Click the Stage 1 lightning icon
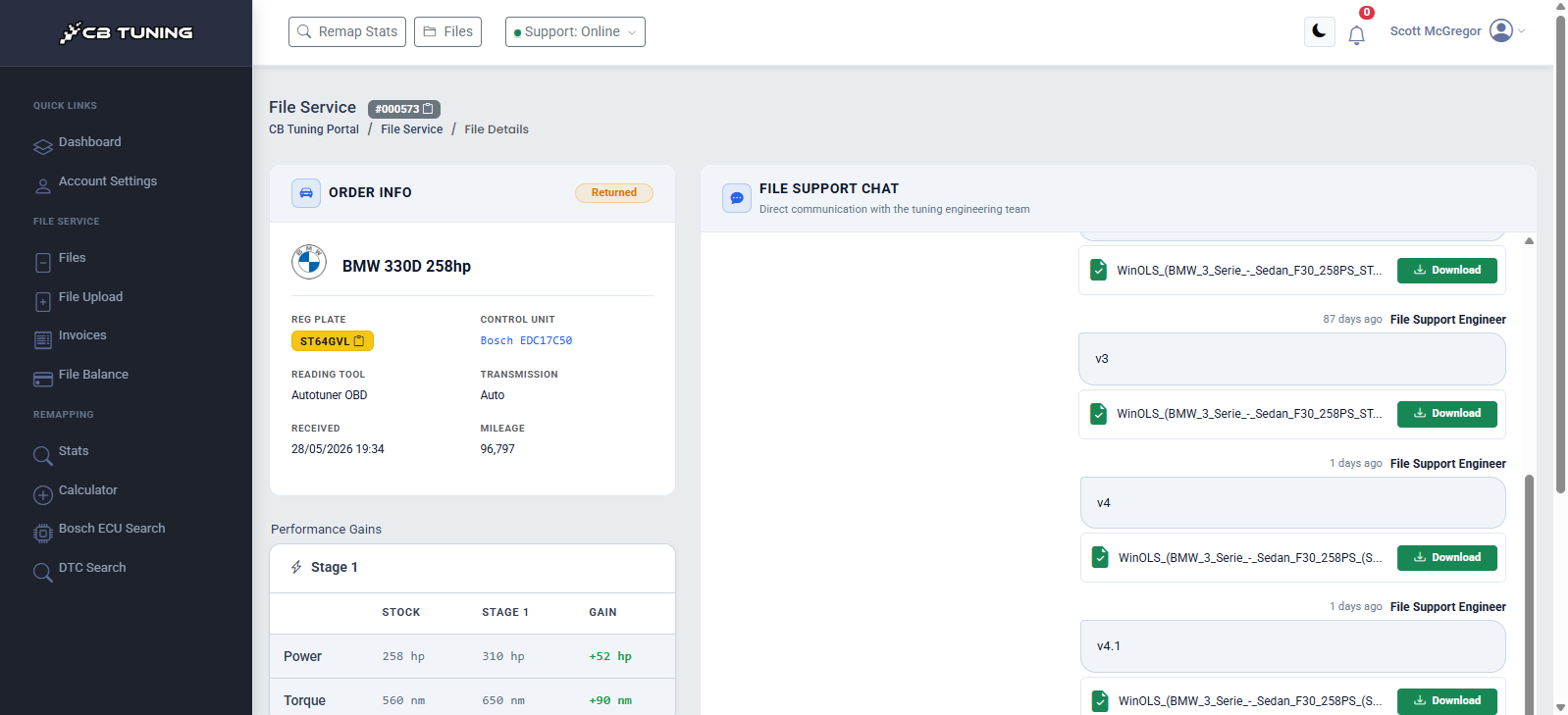The image size is (1568, 715). point(296,568)
